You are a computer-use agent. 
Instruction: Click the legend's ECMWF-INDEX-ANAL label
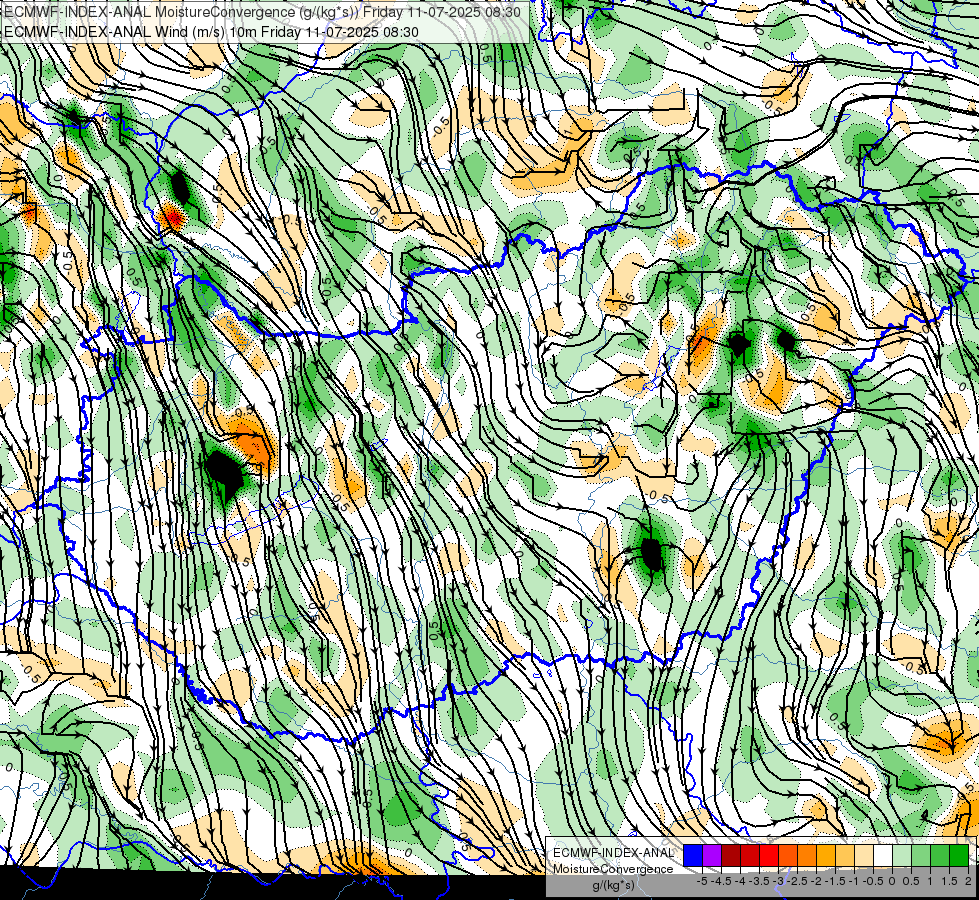[614, 853]
